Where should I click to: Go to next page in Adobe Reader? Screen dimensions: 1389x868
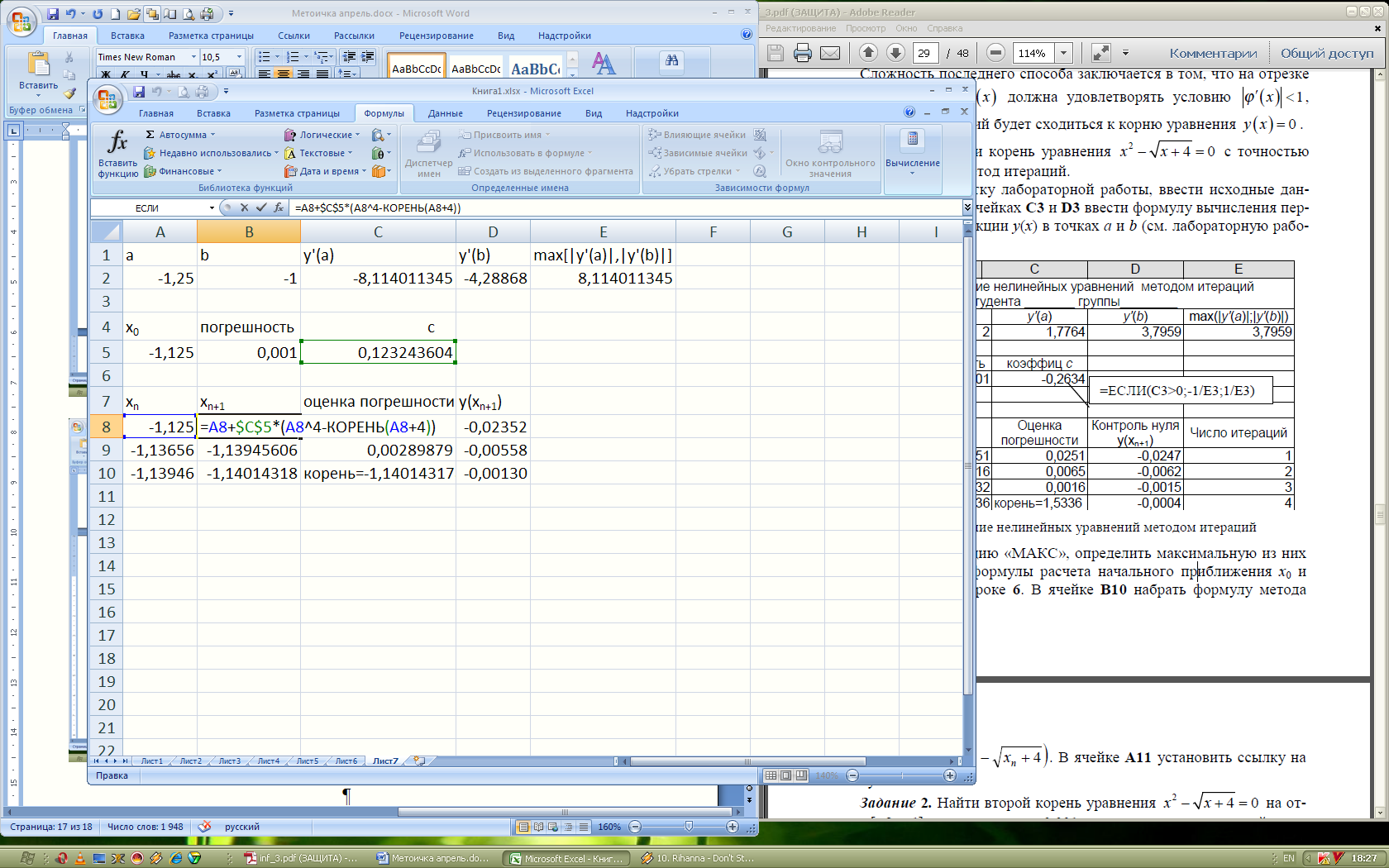coord(895,53)
